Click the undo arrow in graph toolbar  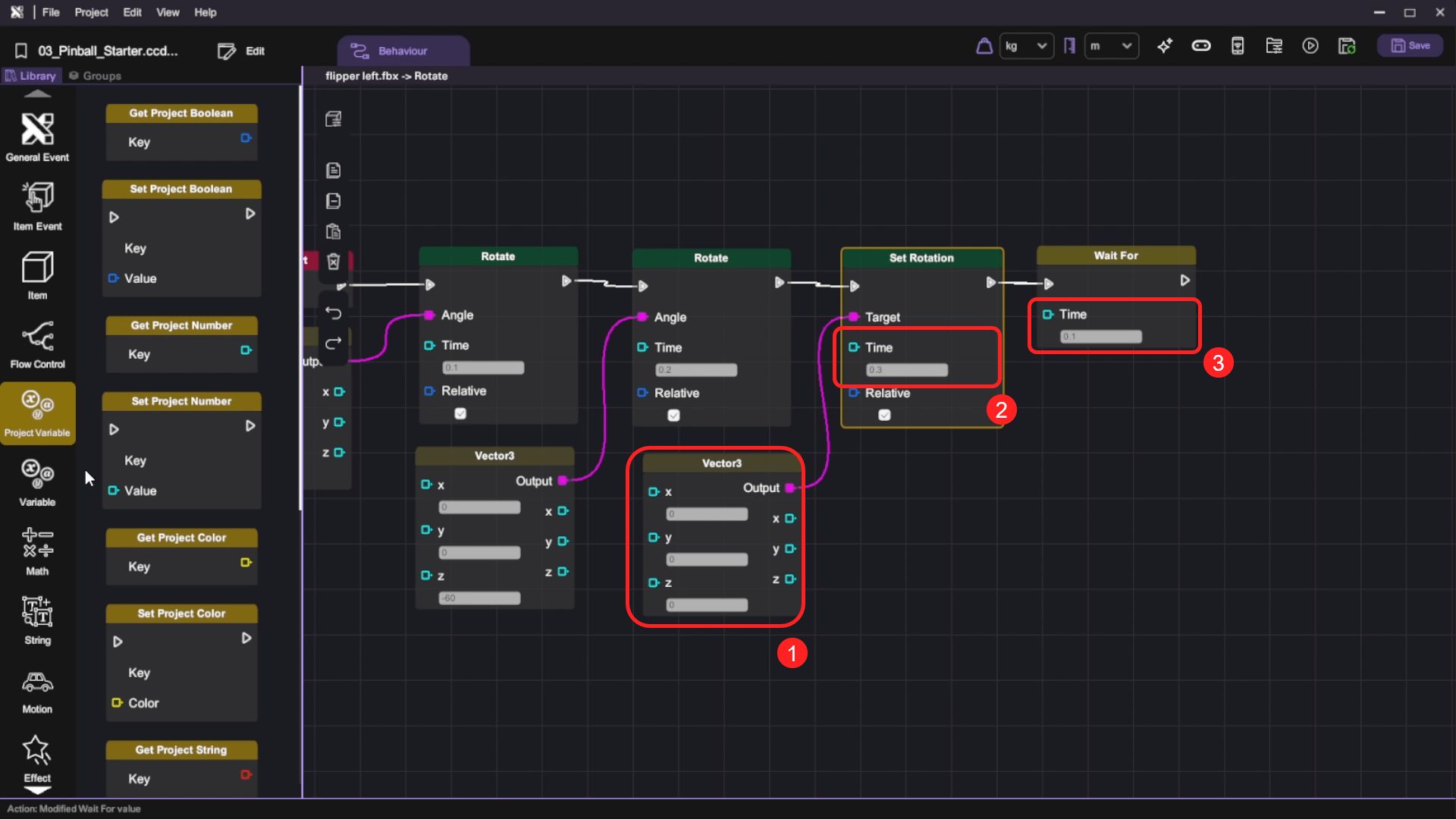(333, 313)
